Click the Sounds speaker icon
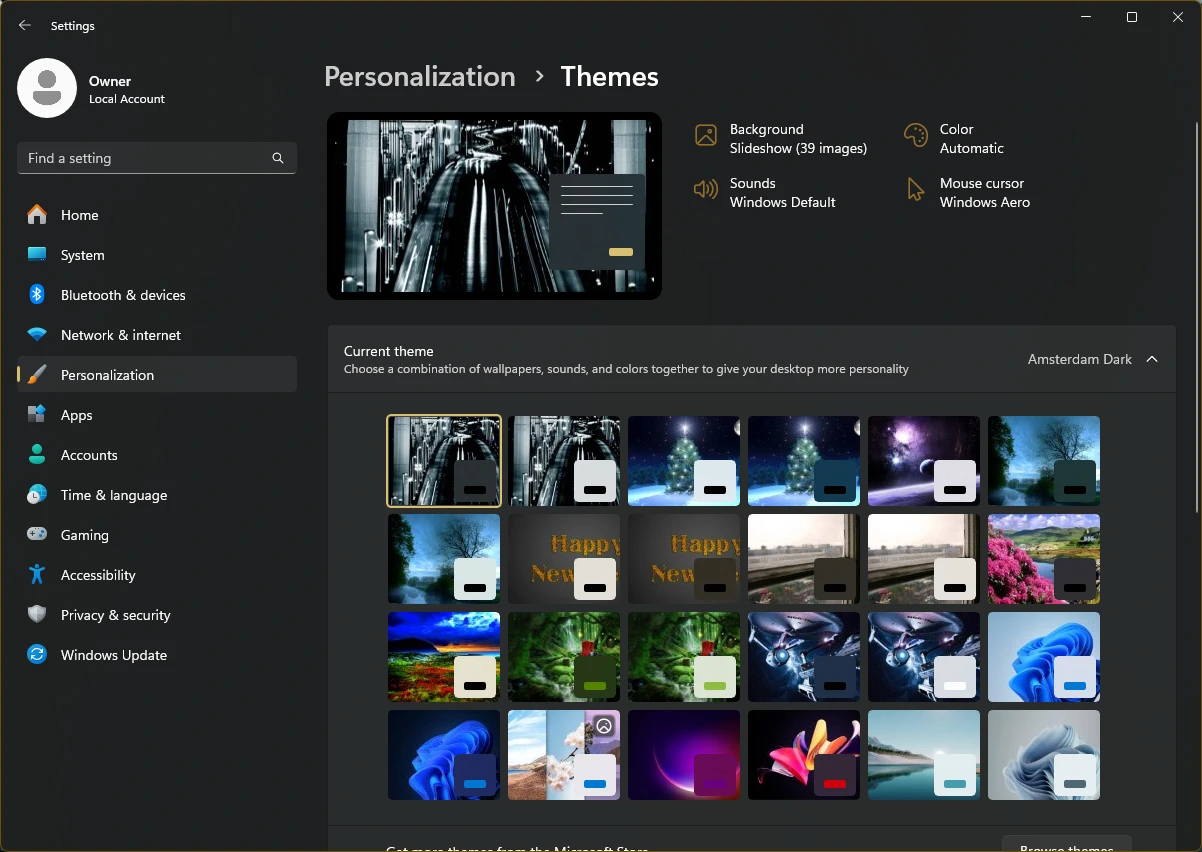The image size is (1202, 852). pyautogui.click(x=706, y=190)
